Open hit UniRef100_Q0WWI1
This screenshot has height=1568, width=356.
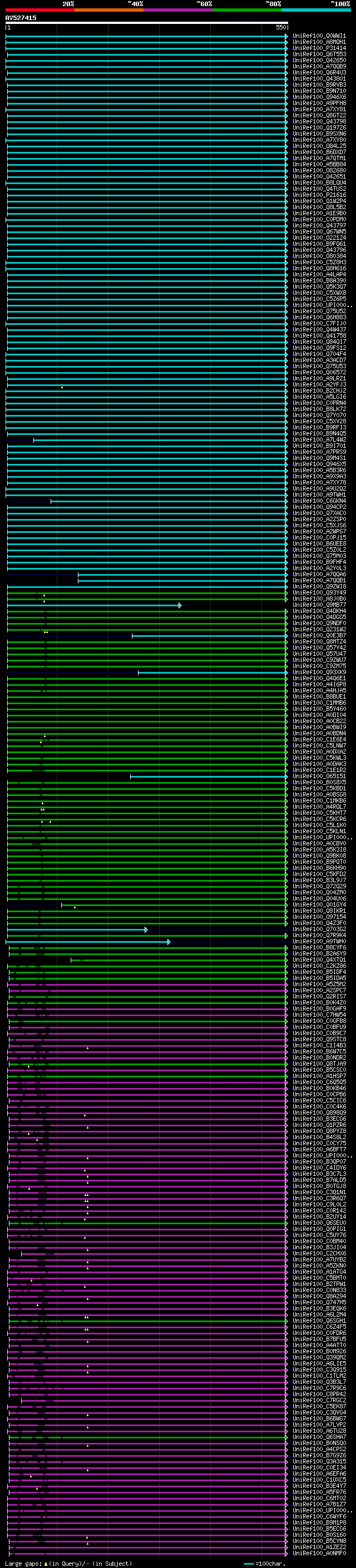319,36
